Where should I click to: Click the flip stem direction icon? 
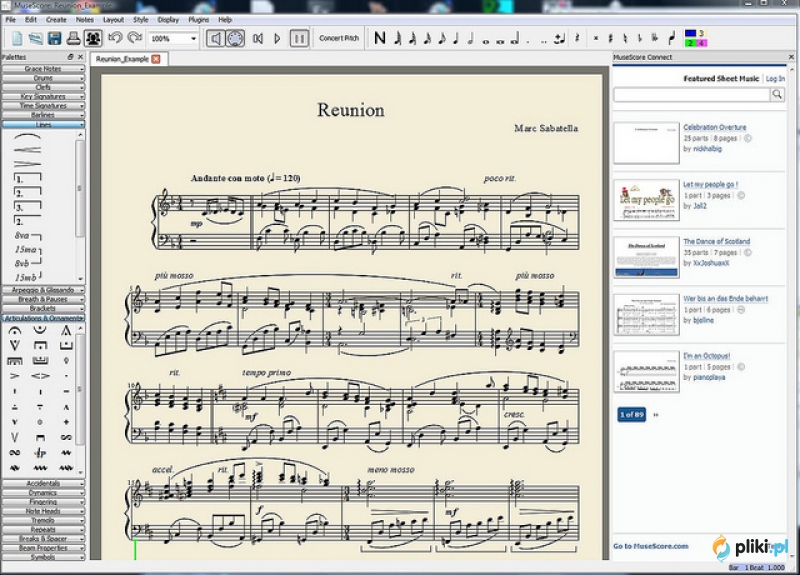(x=672, y=38)
